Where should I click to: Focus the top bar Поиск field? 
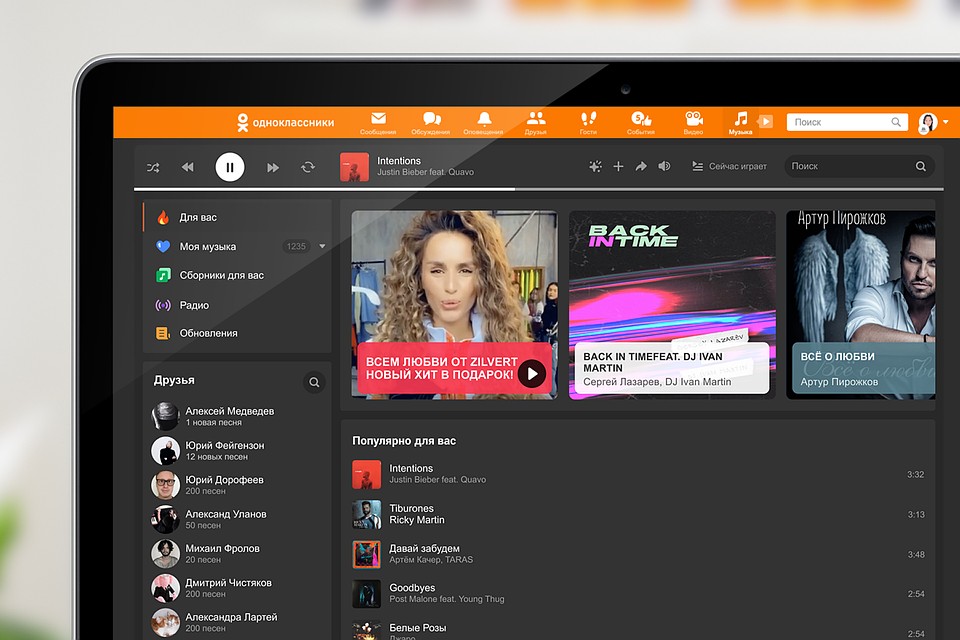point(847,122)
